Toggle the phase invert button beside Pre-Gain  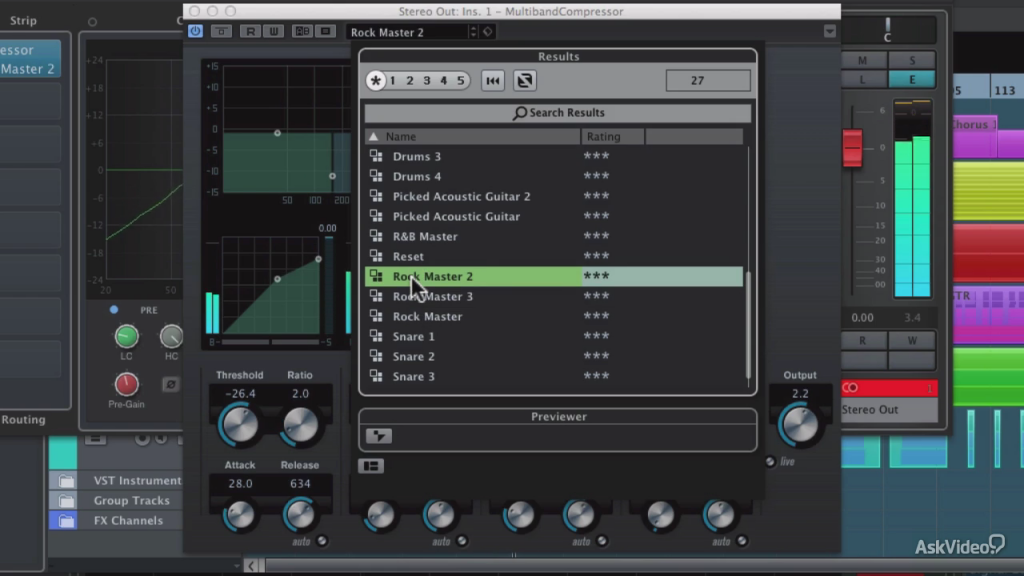[170, 385]
